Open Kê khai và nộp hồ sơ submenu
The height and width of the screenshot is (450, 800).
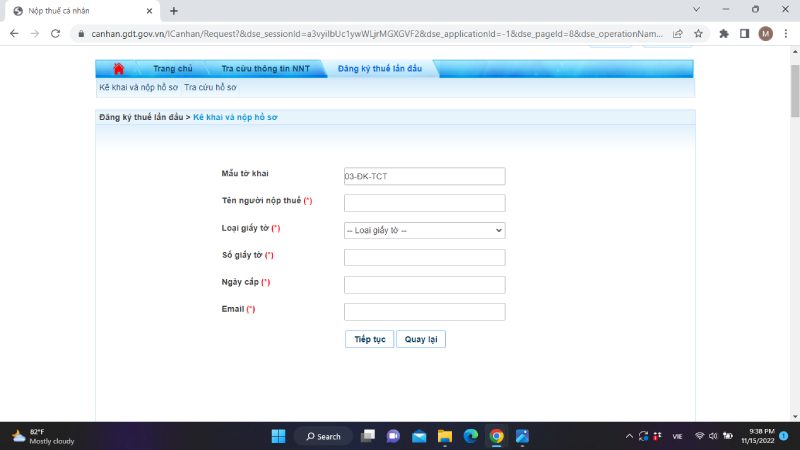(x=138, y=87)
